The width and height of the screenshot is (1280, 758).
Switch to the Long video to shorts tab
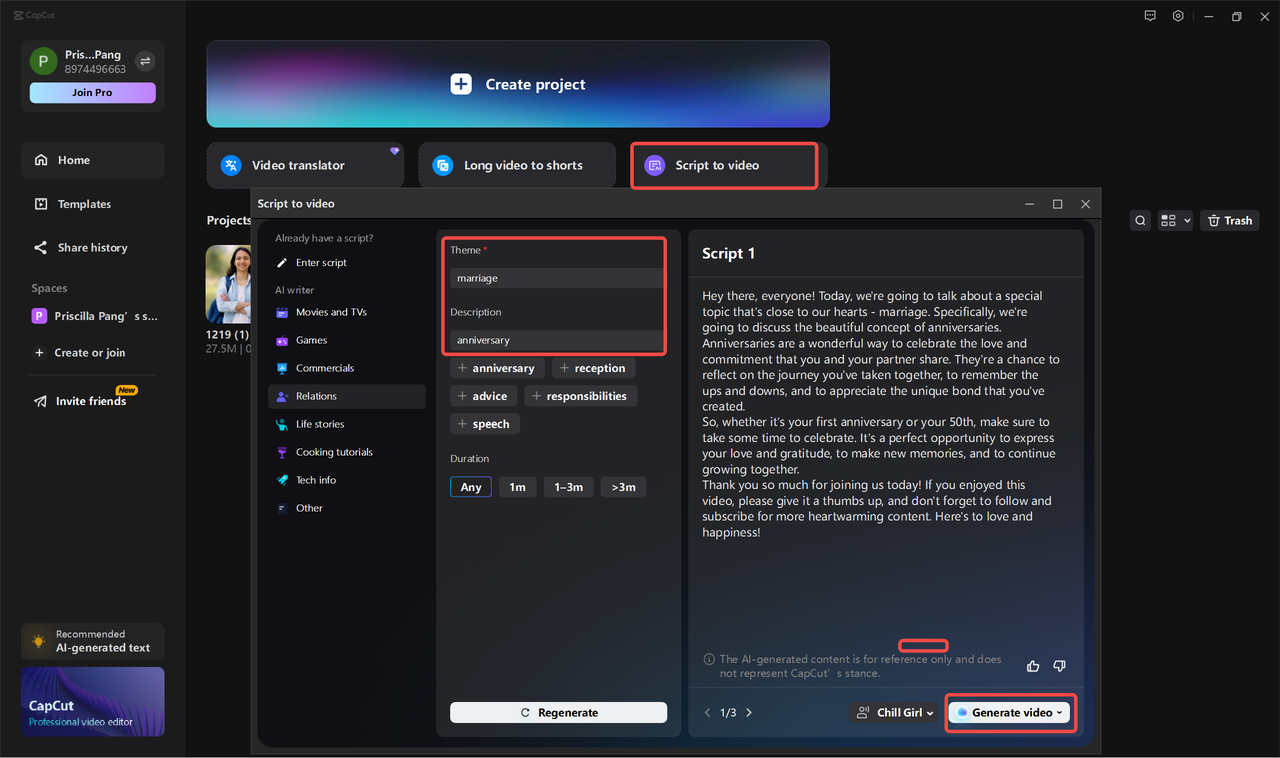(517, 164)
